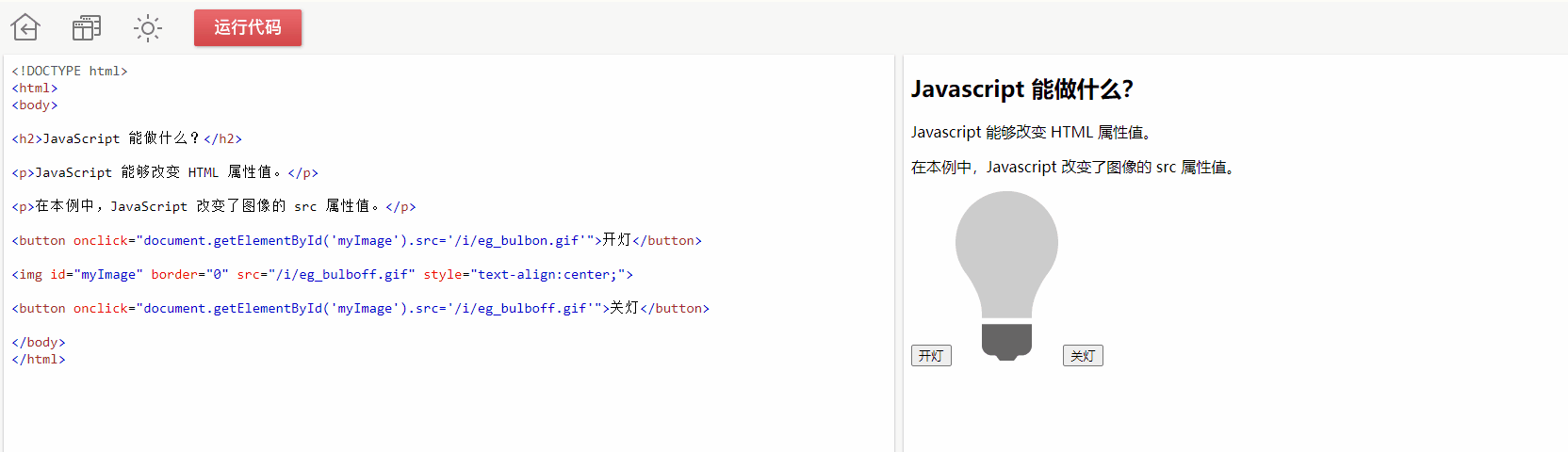Click the closing </body> tag line
Image resolution: width=1568 pixels, height=452 pixels.
coord(39,342)
